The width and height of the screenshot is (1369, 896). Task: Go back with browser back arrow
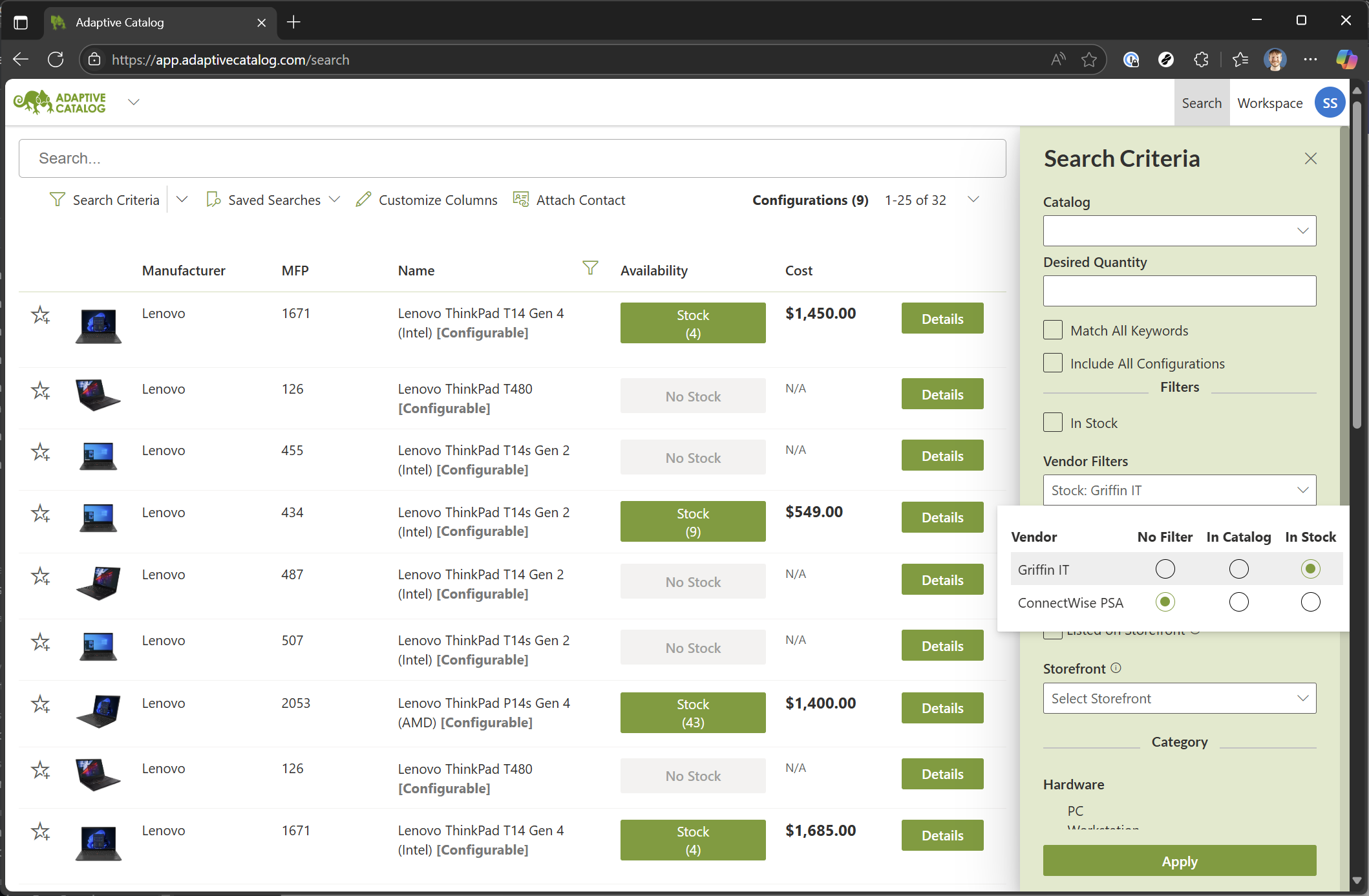pos(21,59)
